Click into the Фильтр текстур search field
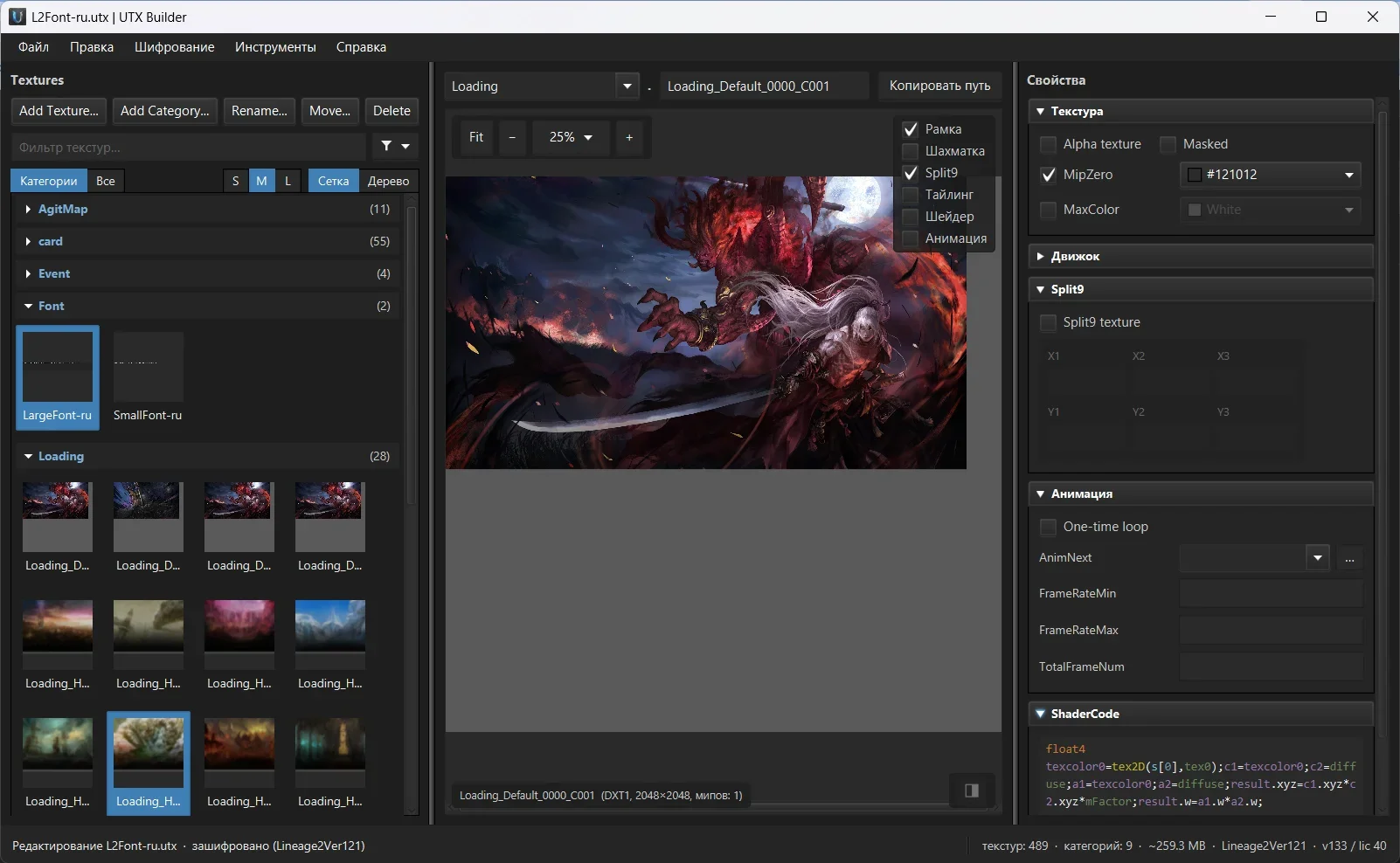The height and width of the screenshot is (863, 1400). pyautogui.click(x=189, y=147)
